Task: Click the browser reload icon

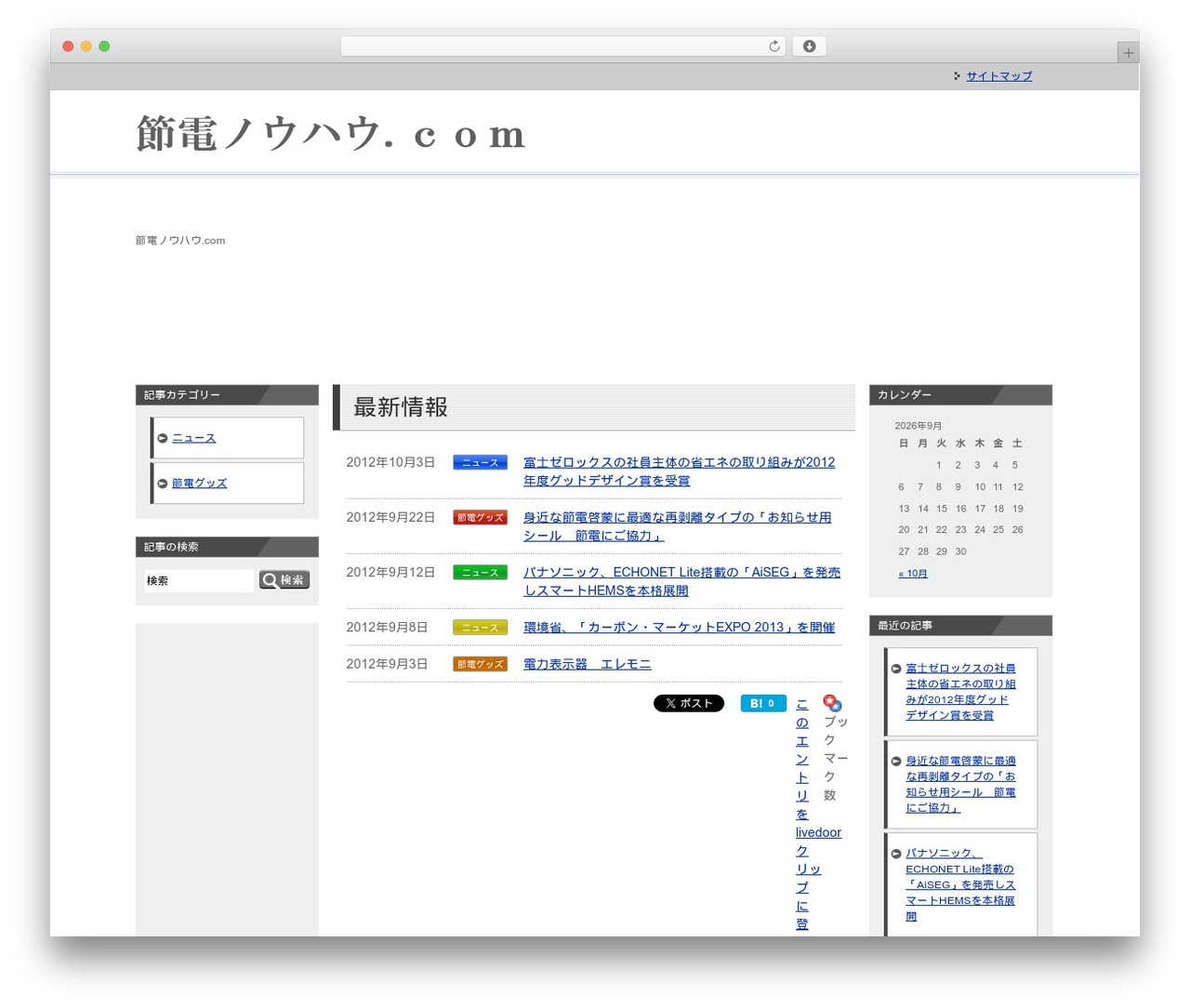Action: [773, 46]
